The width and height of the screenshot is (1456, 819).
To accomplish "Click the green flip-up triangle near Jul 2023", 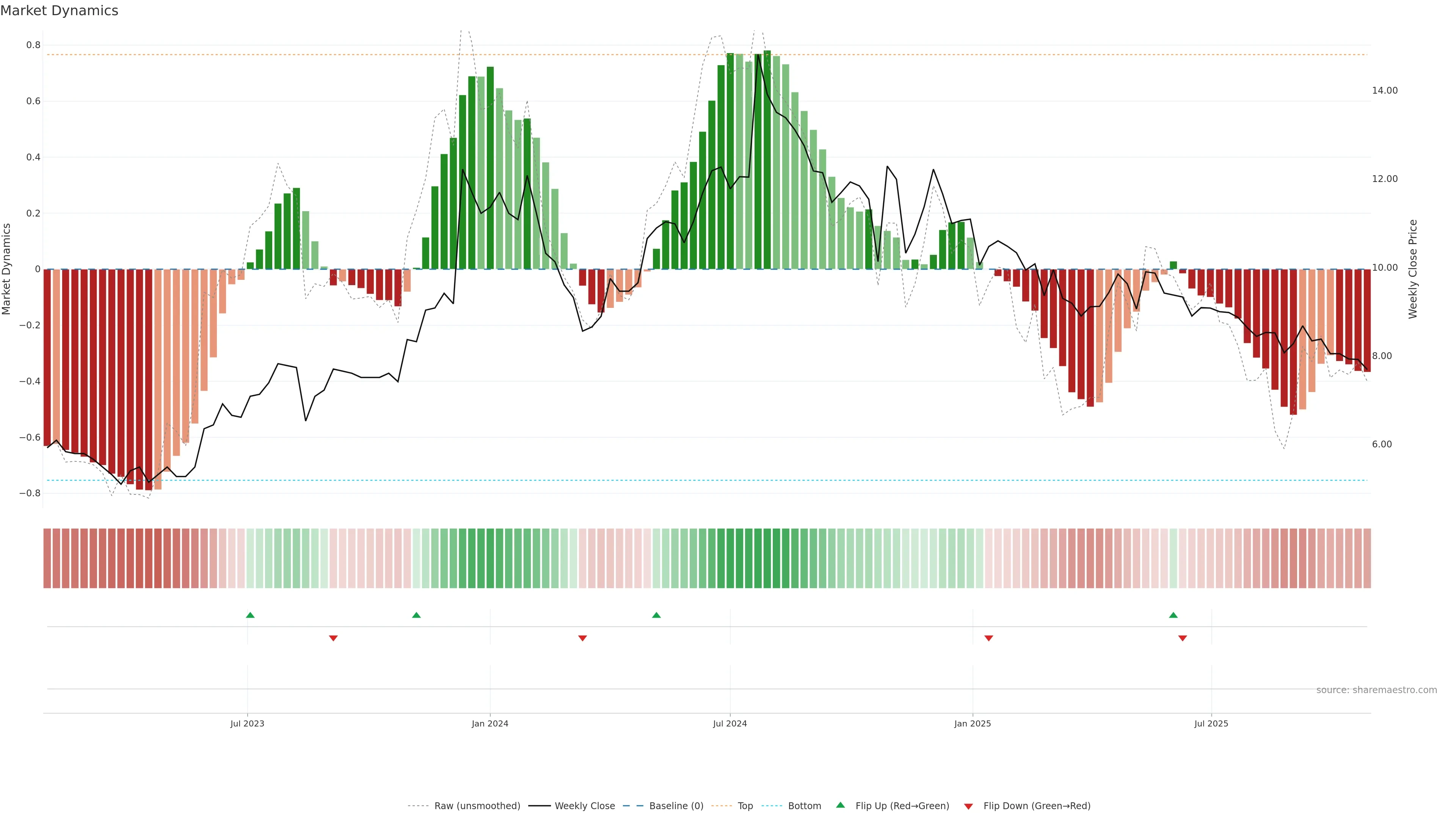I will point(250,615).
